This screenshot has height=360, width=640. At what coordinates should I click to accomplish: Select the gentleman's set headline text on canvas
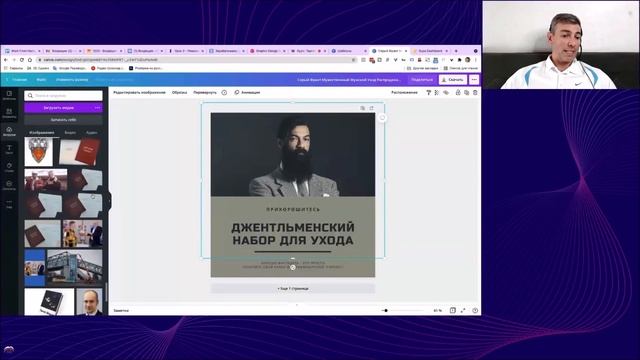click(x=293, y=234)
